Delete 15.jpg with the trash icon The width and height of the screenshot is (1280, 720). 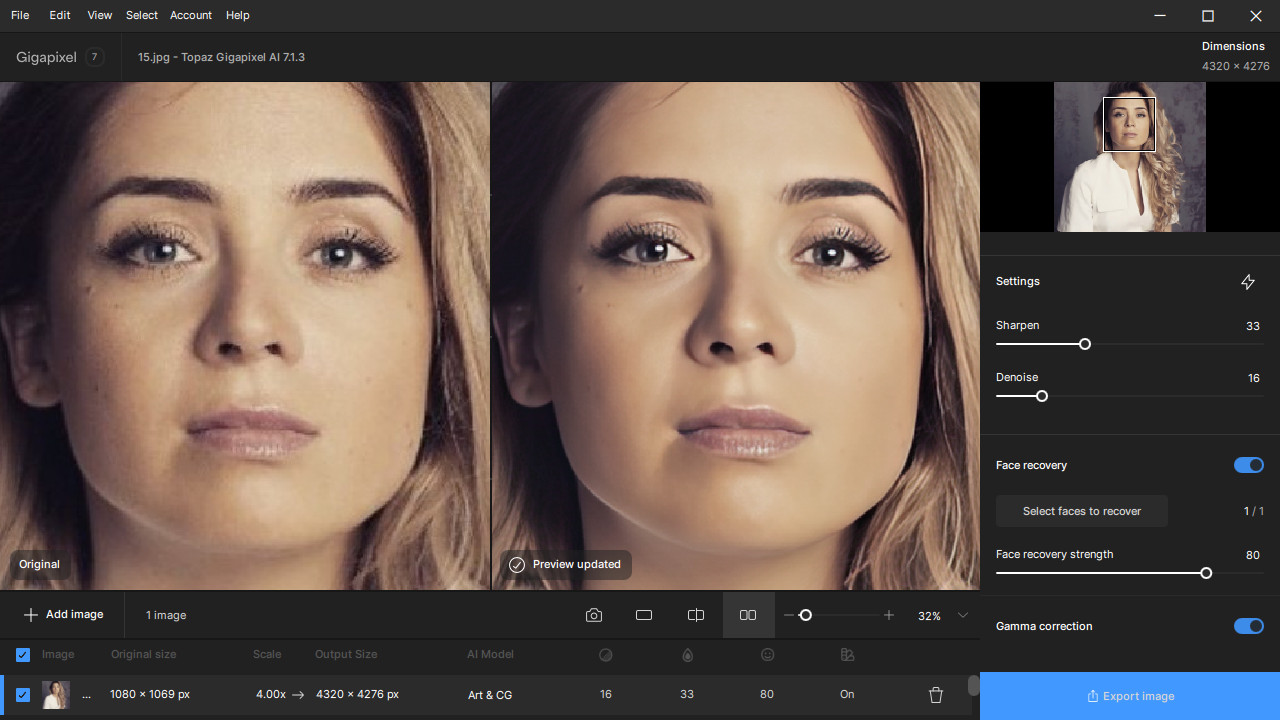pos(936,695)
